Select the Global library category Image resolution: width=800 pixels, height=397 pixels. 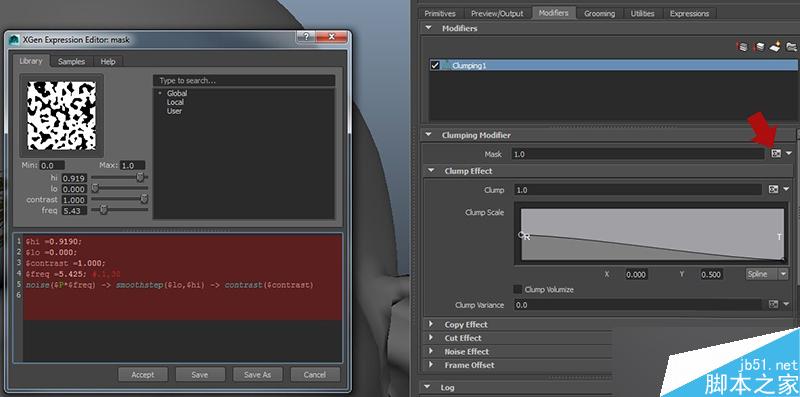[x=177, y=93]
